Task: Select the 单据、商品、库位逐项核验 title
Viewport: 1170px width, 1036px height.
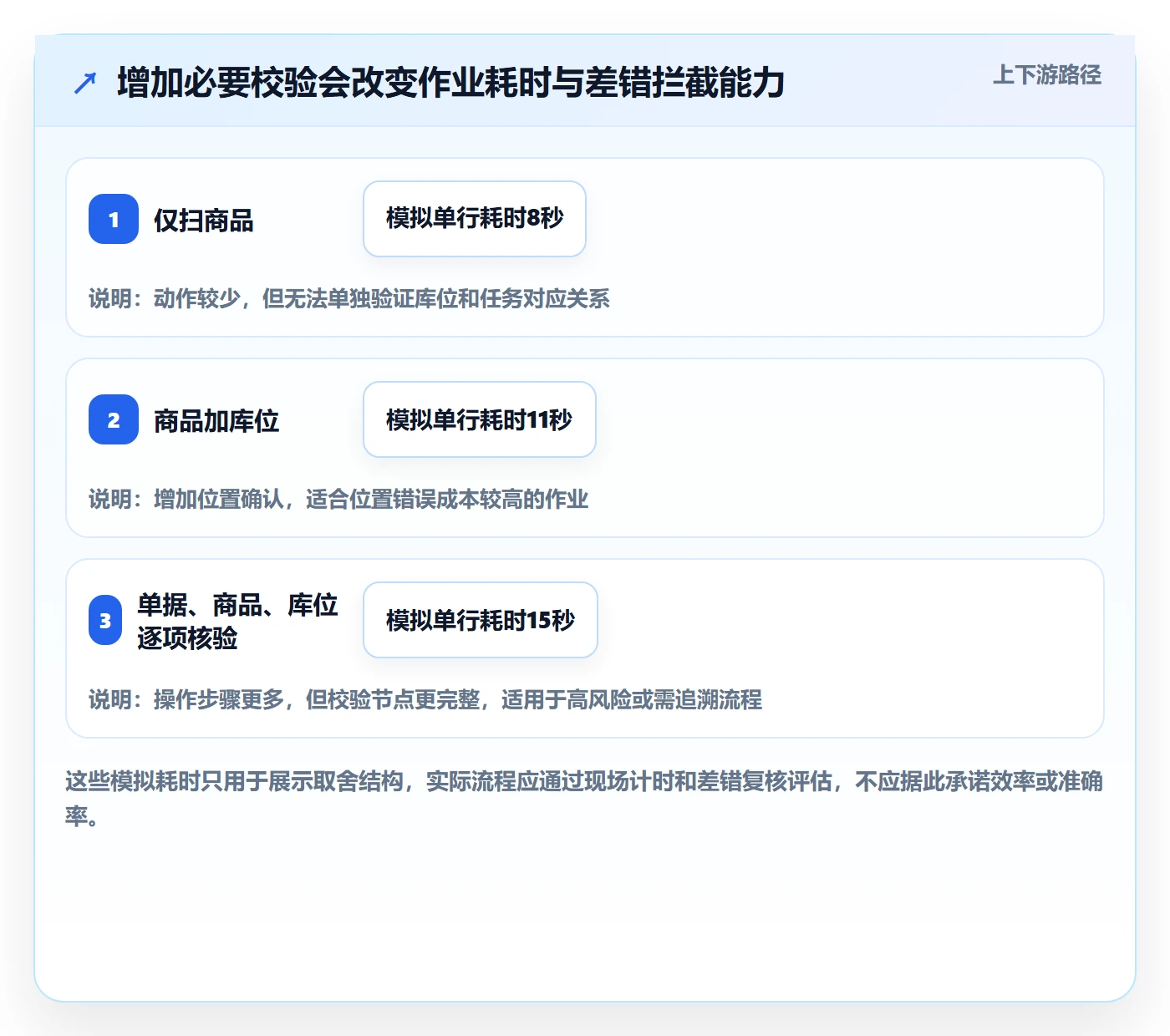Action: (x=237, y=621)
